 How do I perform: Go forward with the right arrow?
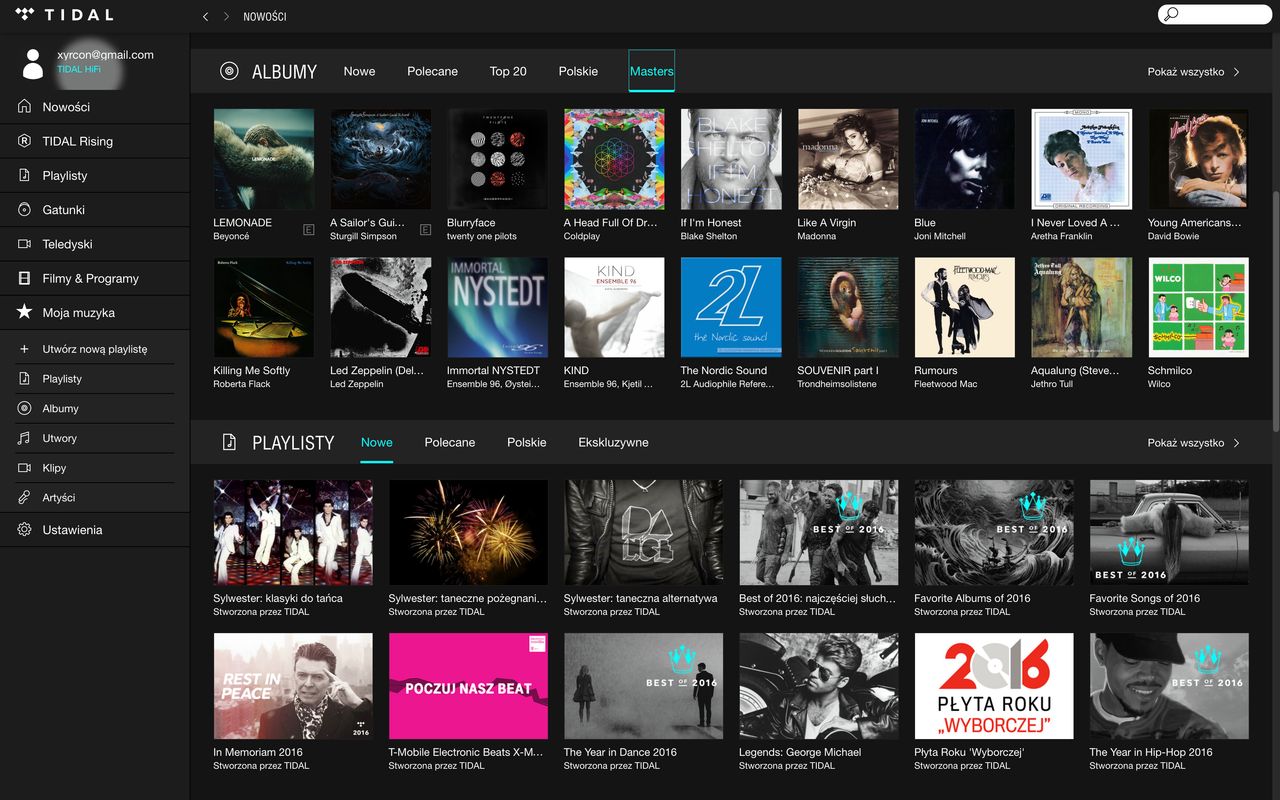click(x=226, y=17)
